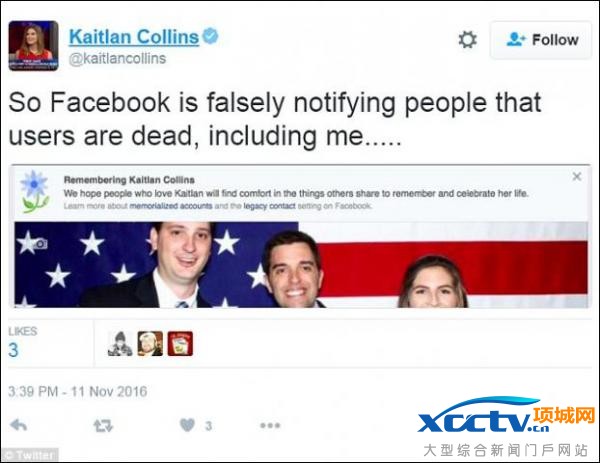Image resolution: width=600 pixels, height=463 pixels.
Task: Click the blue flower memorial icon
Action: coord(35,191)
